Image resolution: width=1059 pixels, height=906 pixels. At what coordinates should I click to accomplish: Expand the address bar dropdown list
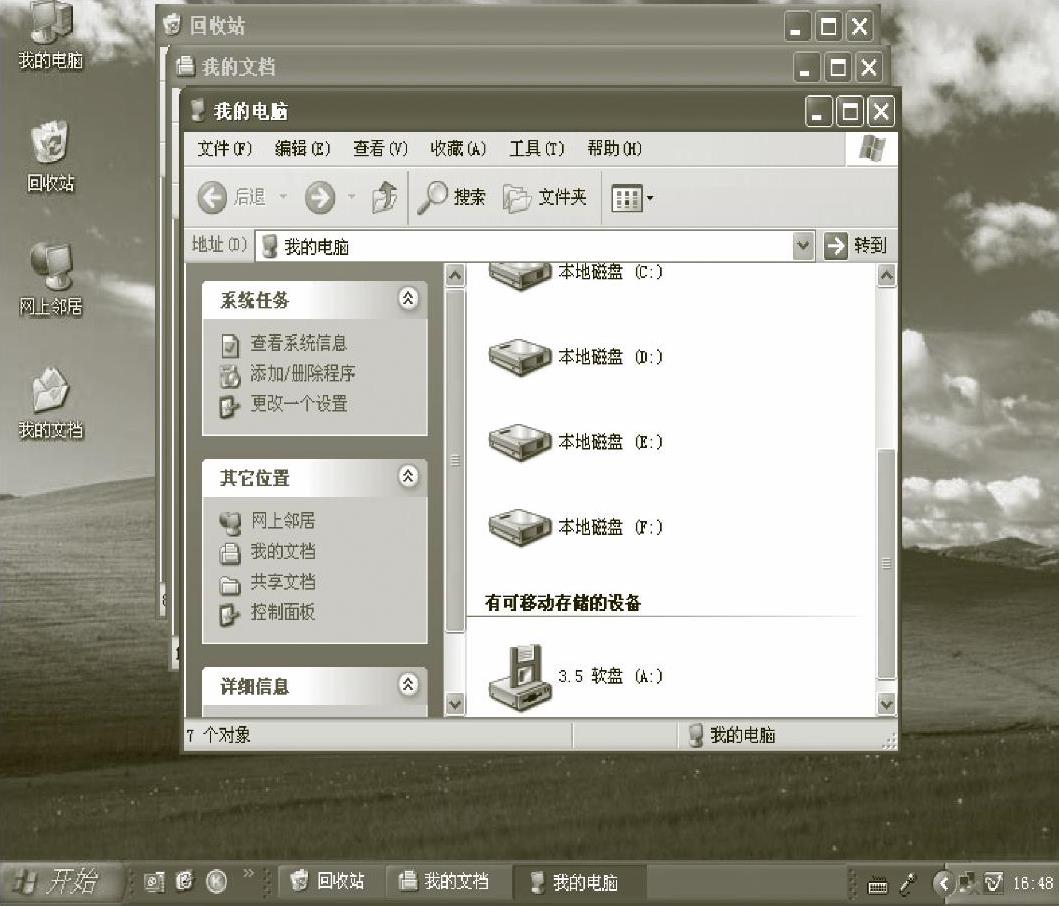click(802, 246)
